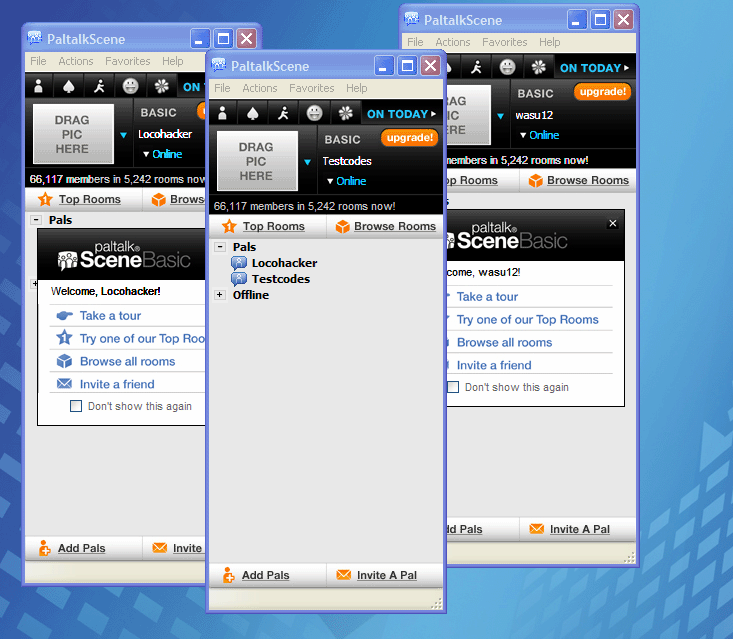The image size is (733, 639).
Task: Click the spade icon in Locohacker window toolbar
Action: pos(69,86)
